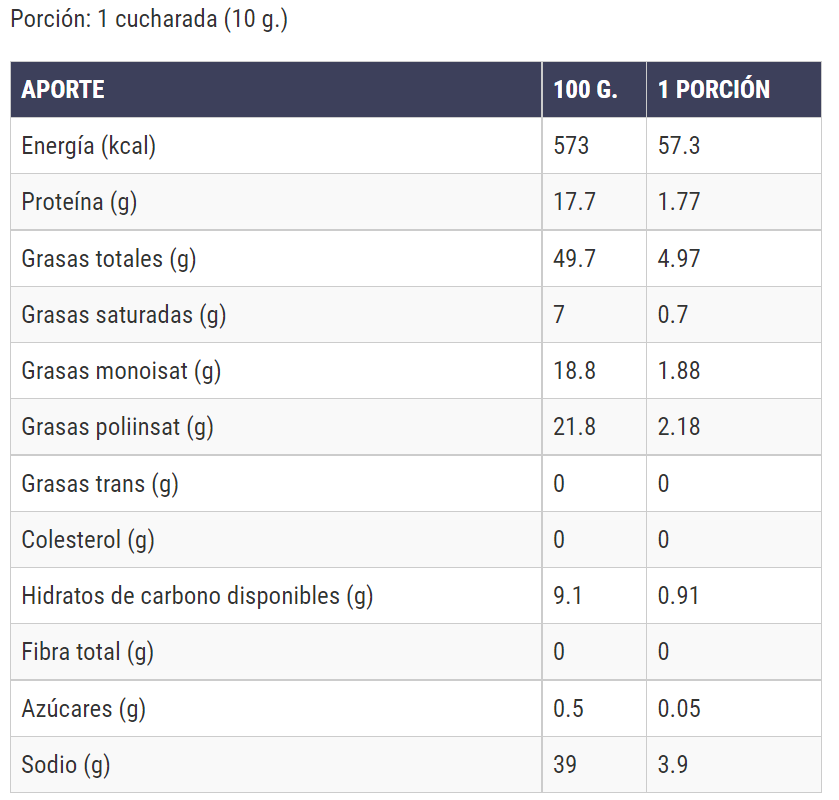Viewport: 839px width, 800px height.
Task: Select the Proteína (g) row label
Action: point(79,202)
